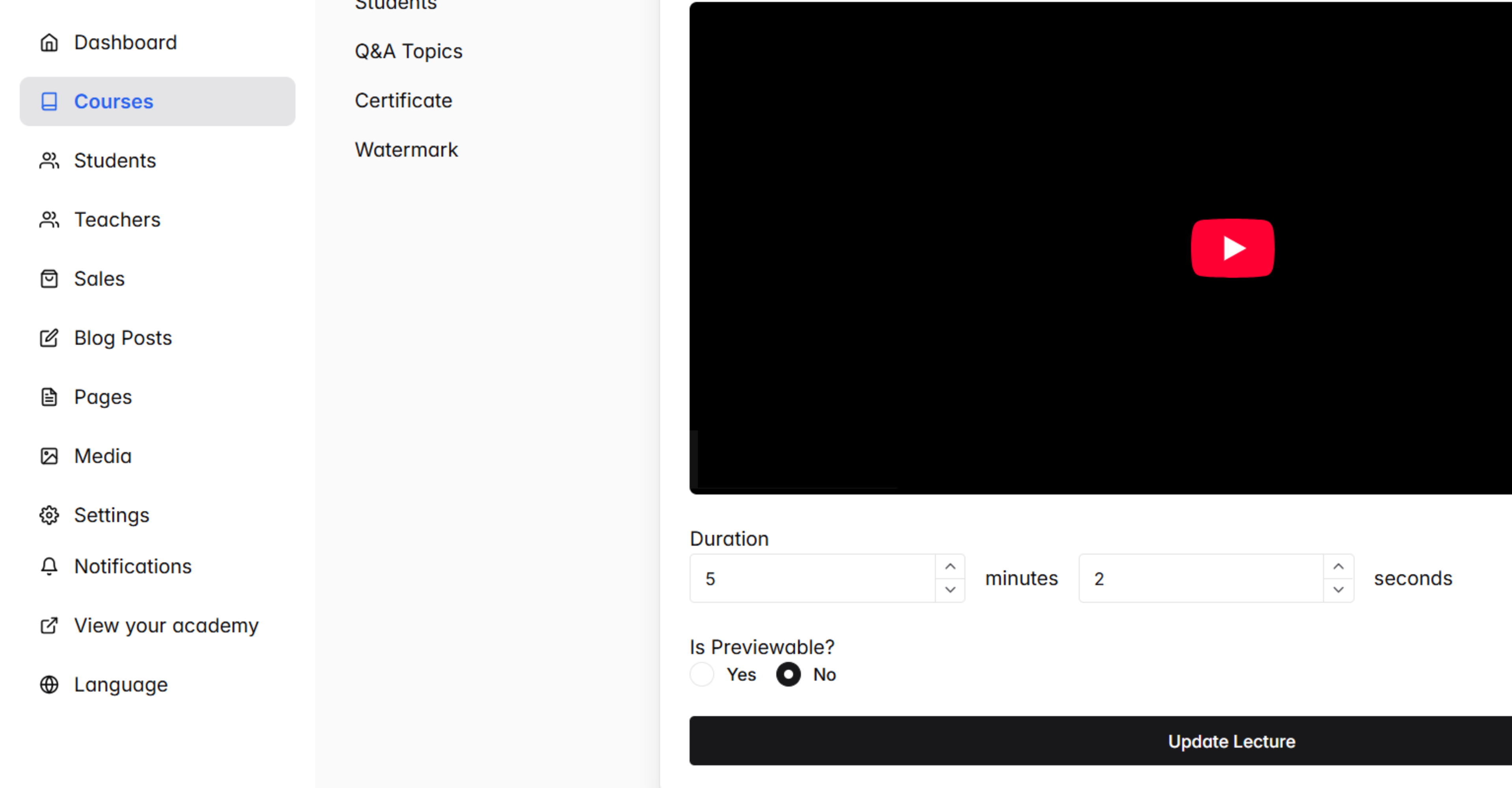Open the Media image icon
1512x788 pixels.
coord(49,456)
